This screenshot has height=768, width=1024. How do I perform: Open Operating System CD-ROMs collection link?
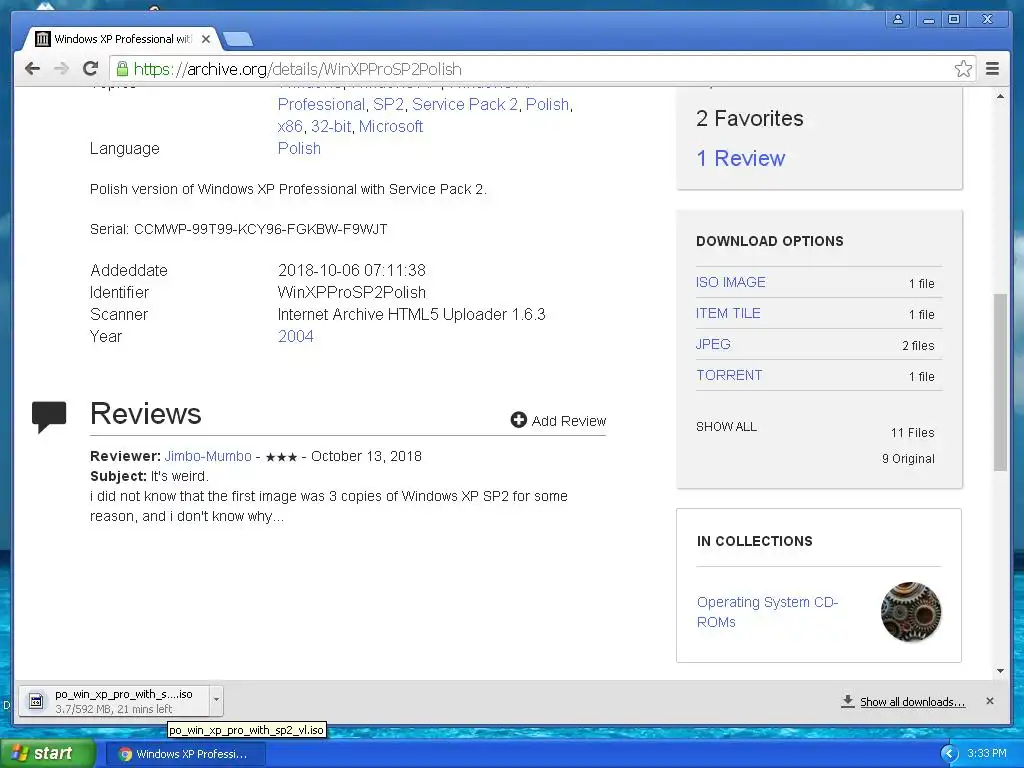coord(767,612)
